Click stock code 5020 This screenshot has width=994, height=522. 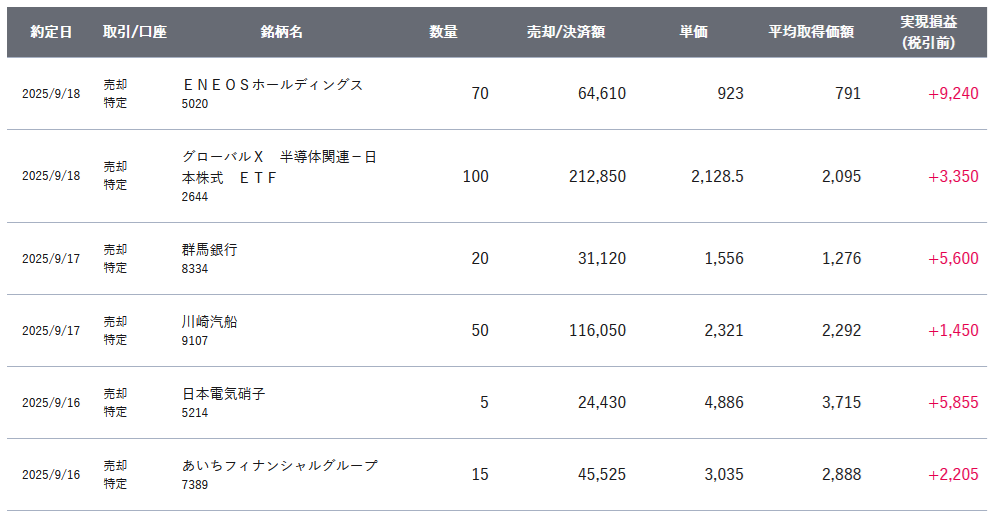[x=195, y=103]
